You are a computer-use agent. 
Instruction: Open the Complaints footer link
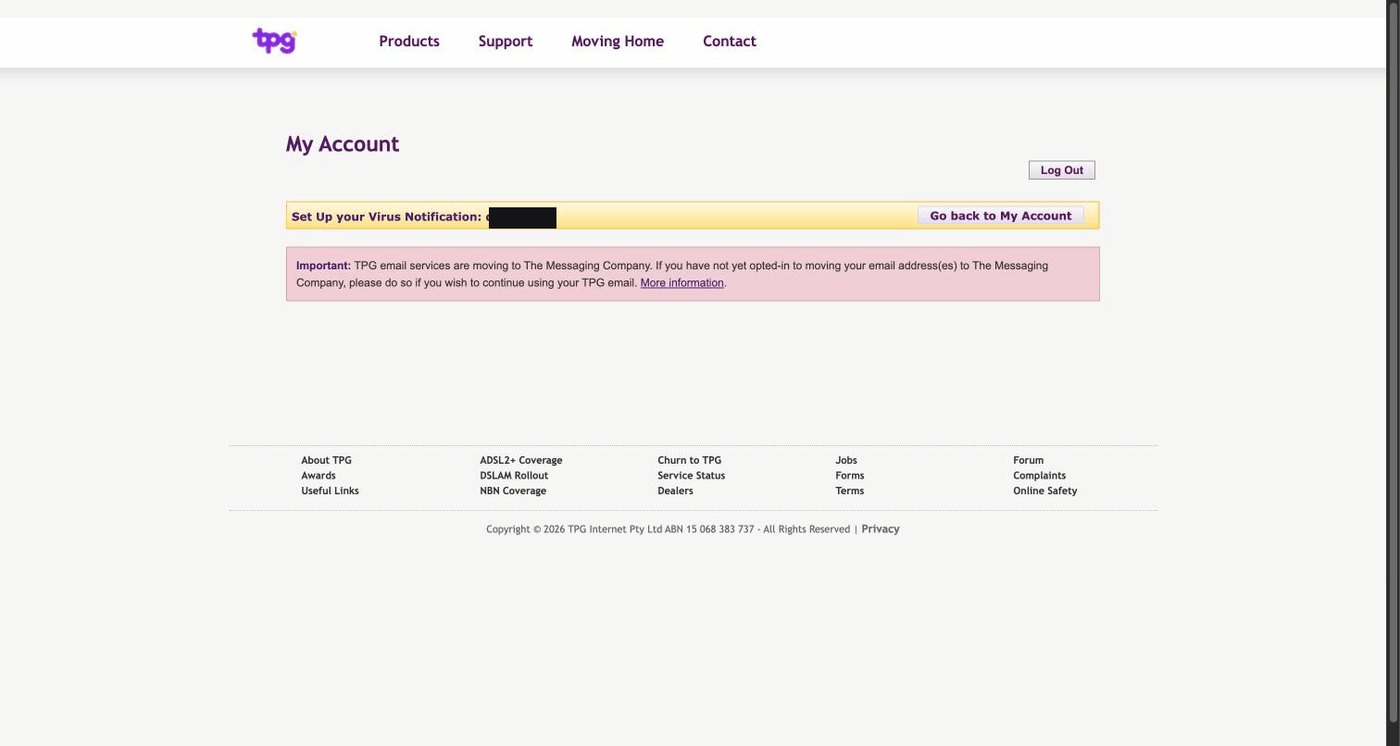coord(1039,475)
